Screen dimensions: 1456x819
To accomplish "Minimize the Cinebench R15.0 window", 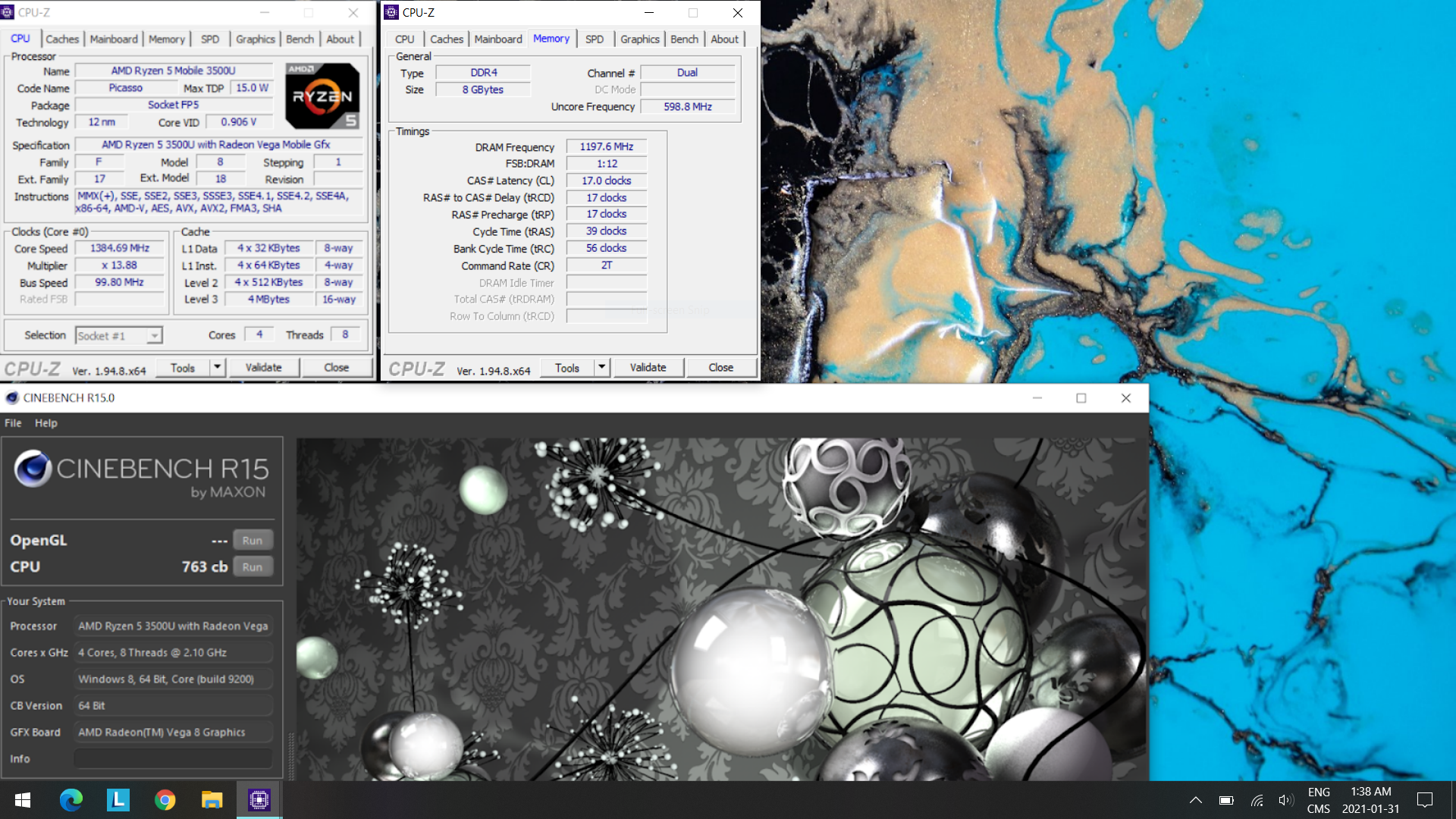I will pyautogui.click(x=1037, y=398).
